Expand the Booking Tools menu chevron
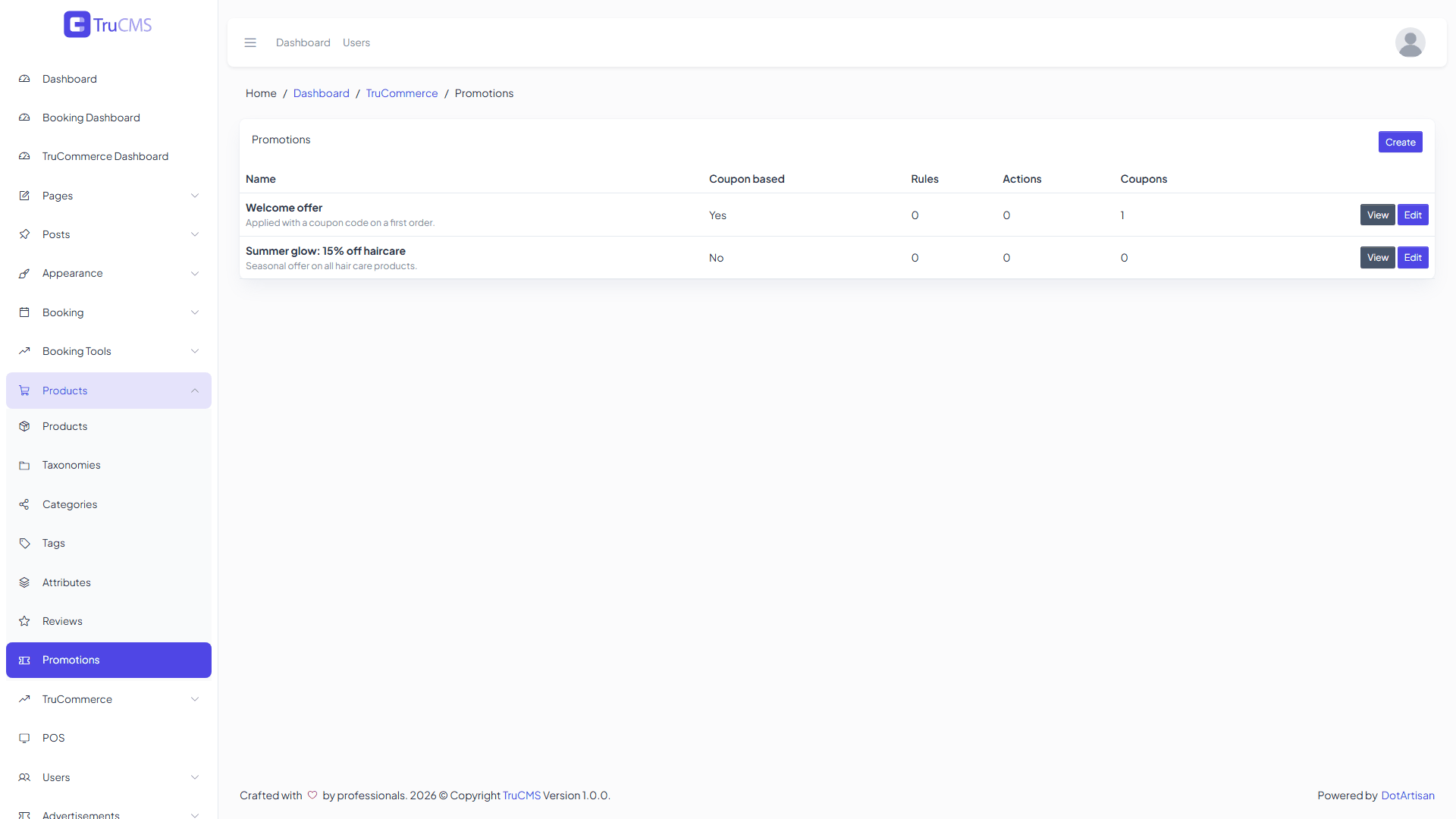This screenshot has height=819, width=1456. [195, 351]
